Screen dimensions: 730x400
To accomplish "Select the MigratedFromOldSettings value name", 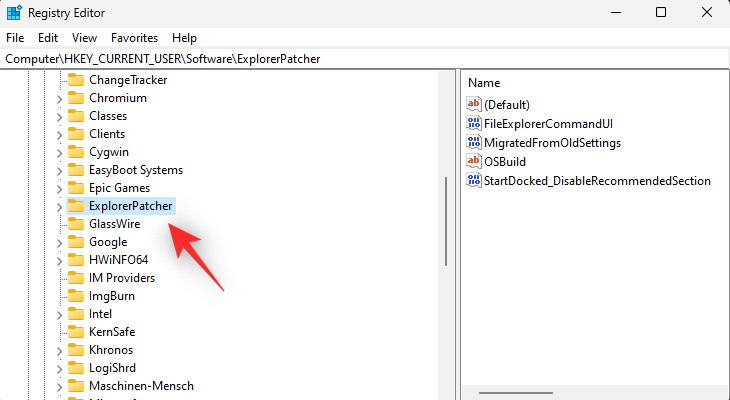I will 553,143.
